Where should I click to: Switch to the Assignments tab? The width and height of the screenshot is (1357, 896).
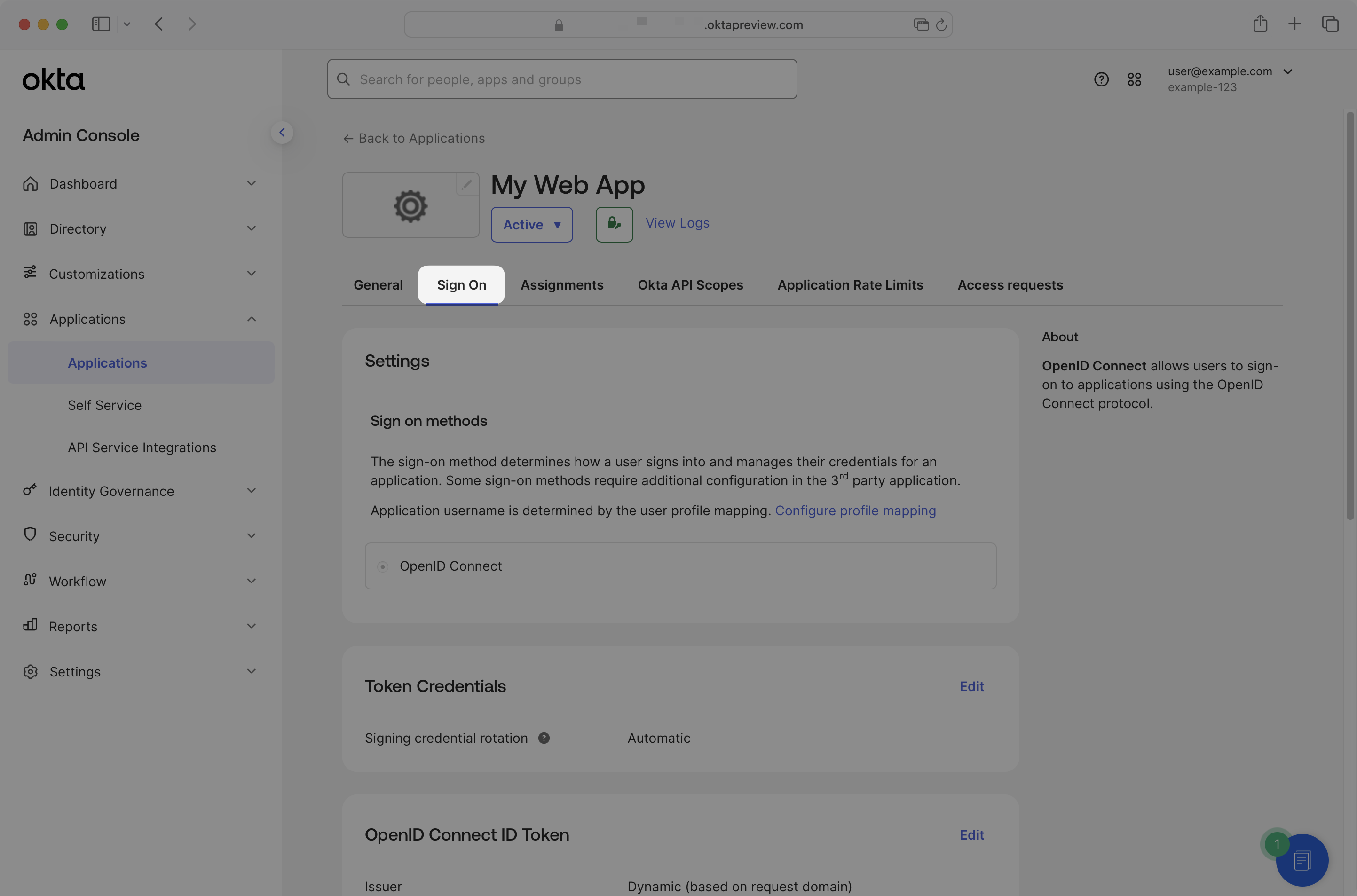coord(562,284)
